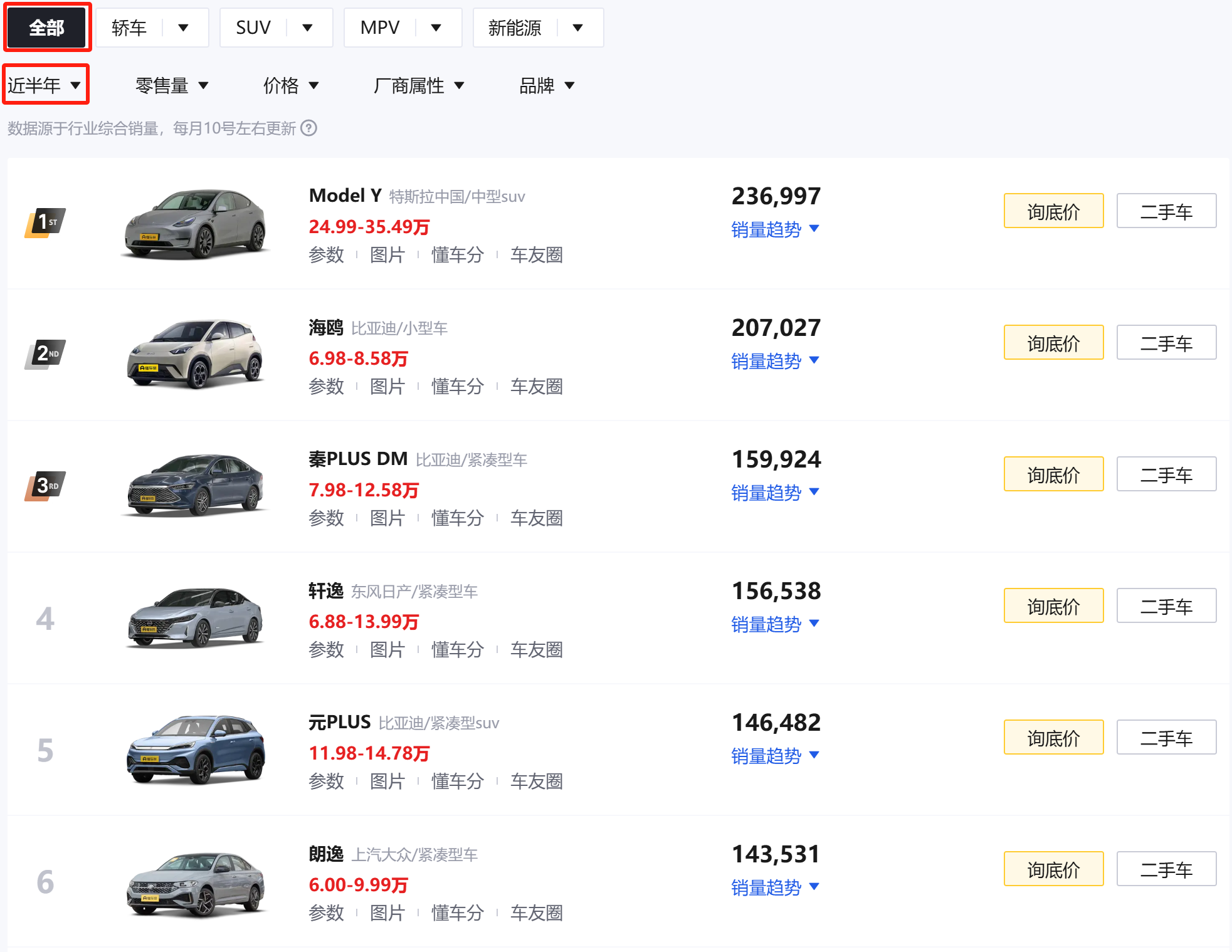Open the 元PLUS title link
This screenshot has width=1232, height=952.
point(340,722)
